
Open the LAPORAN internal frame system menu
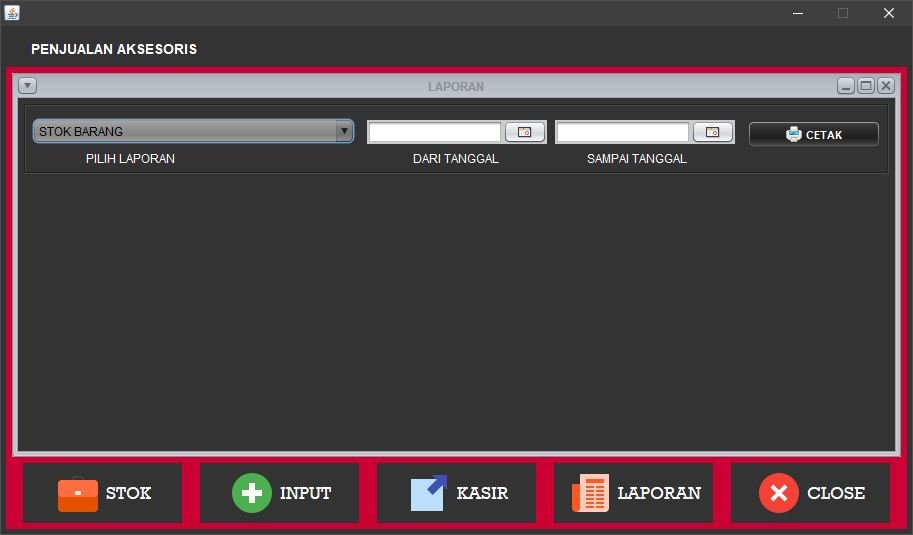(28, 86)
